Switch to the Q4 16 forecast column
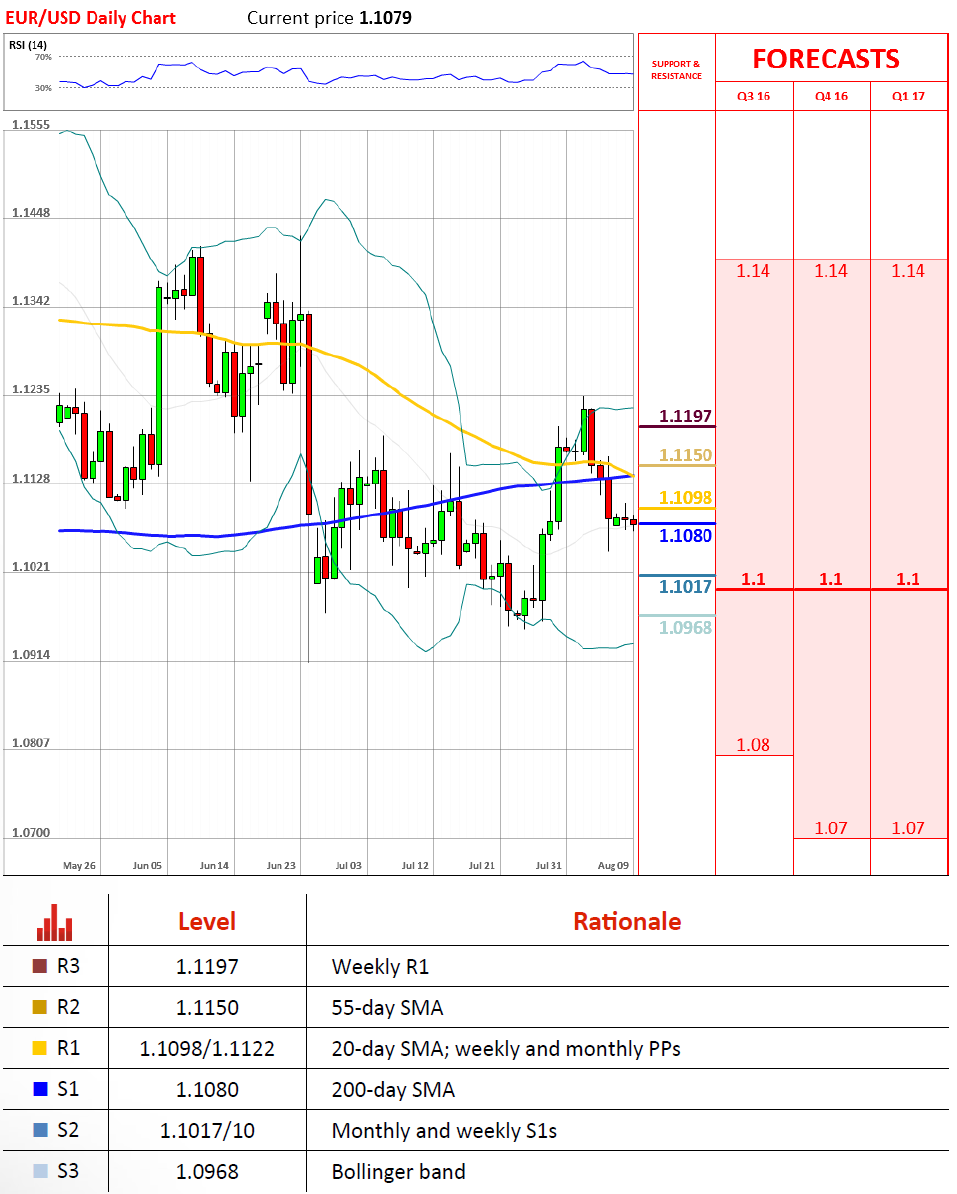Viewport: 957px width, 1194px height. pyautogui.click(x=831, y=97)
